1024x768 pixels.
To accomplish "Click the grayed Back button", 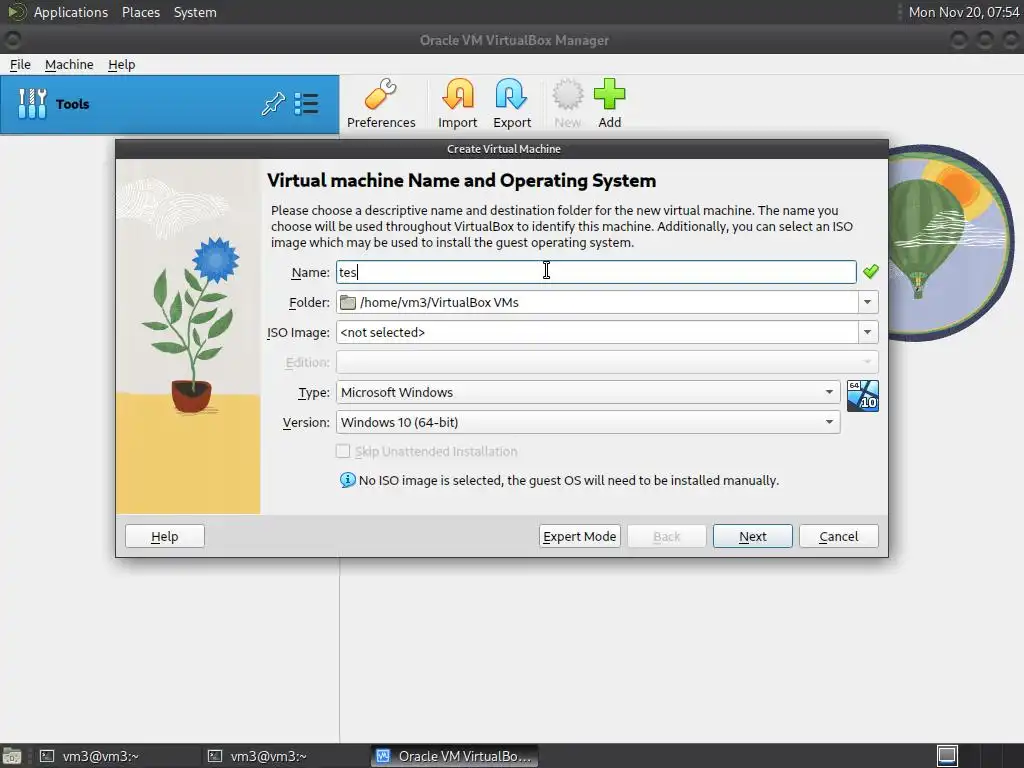I will click(x=666, y=536).
